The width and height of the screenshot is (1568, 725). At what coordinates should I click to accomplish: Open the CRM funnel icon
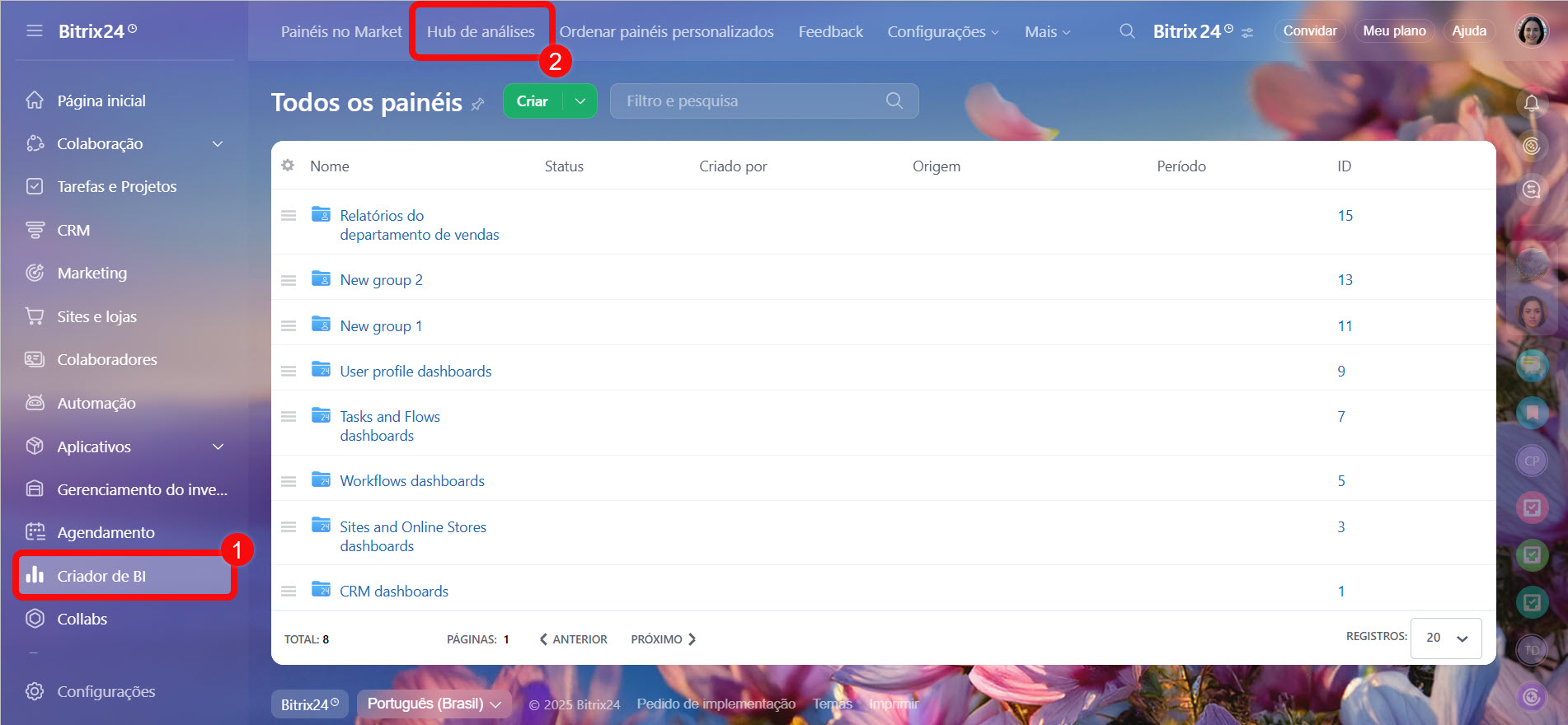35,230
